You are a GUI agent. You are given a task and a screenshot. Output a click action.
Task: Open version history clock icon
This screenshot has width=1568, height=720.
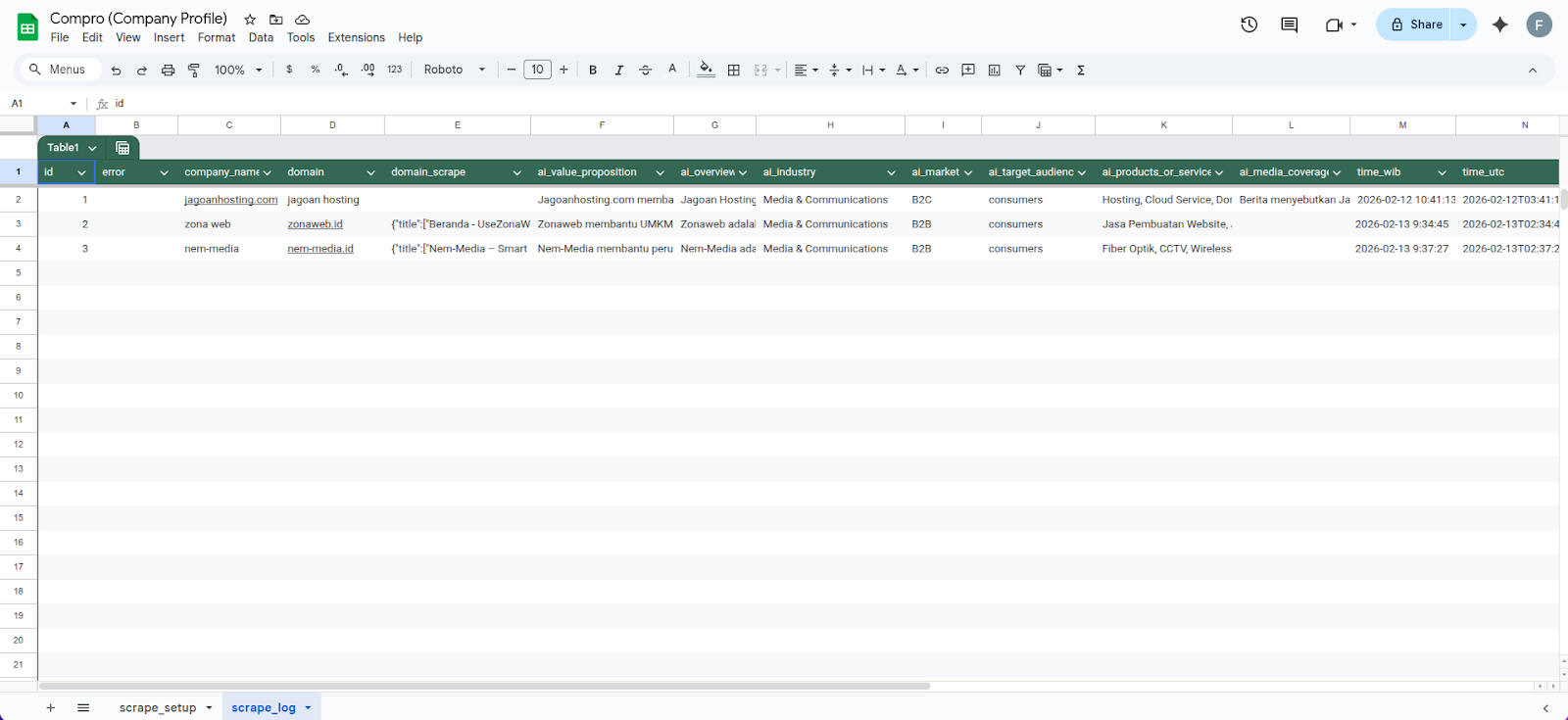tap(1249, 24)
